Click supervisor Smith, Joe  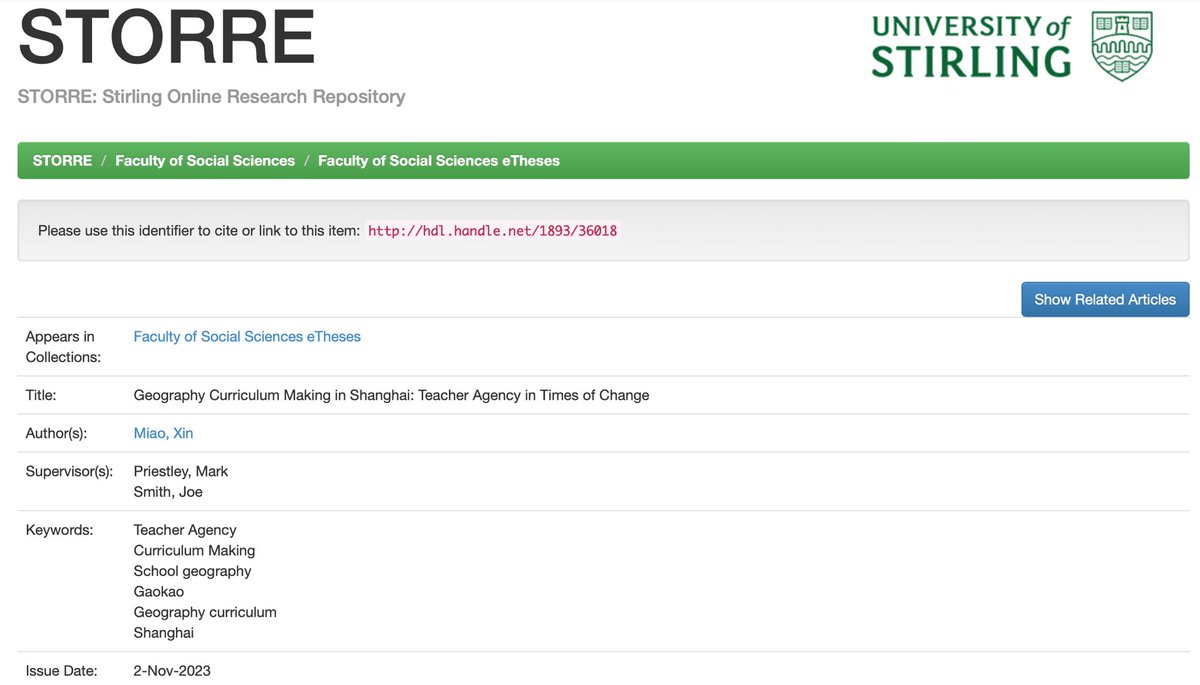(x=168, y=492)
